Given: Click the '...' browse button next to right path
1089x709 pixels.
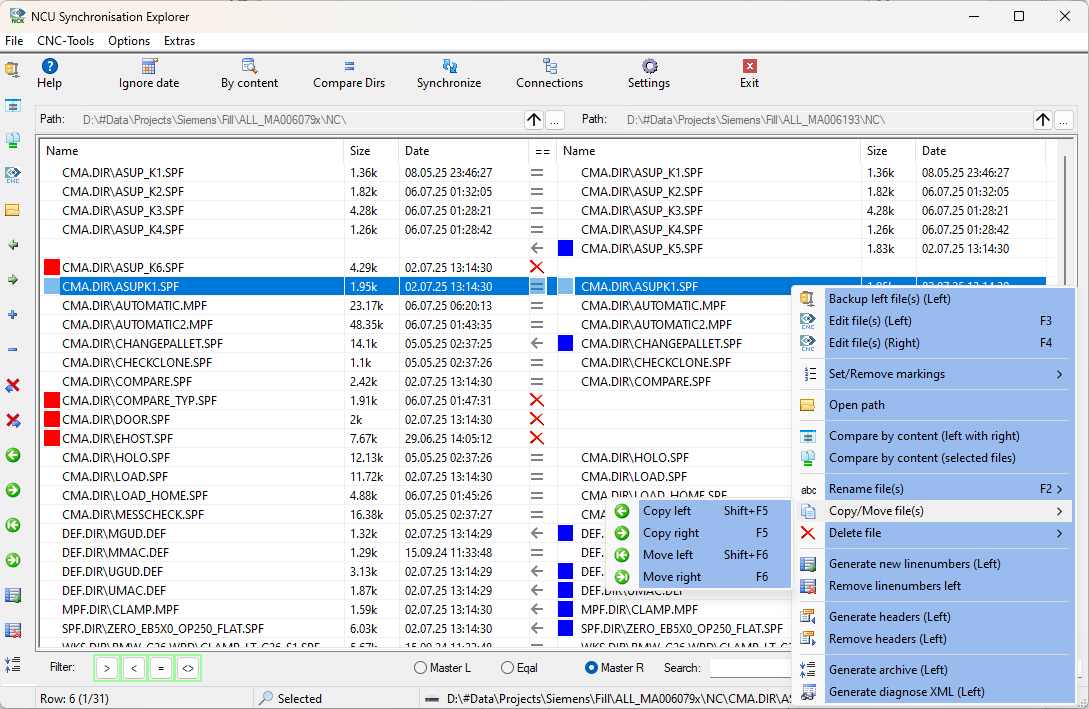Looking at the screenshot, I should [x=1062, y=119].
